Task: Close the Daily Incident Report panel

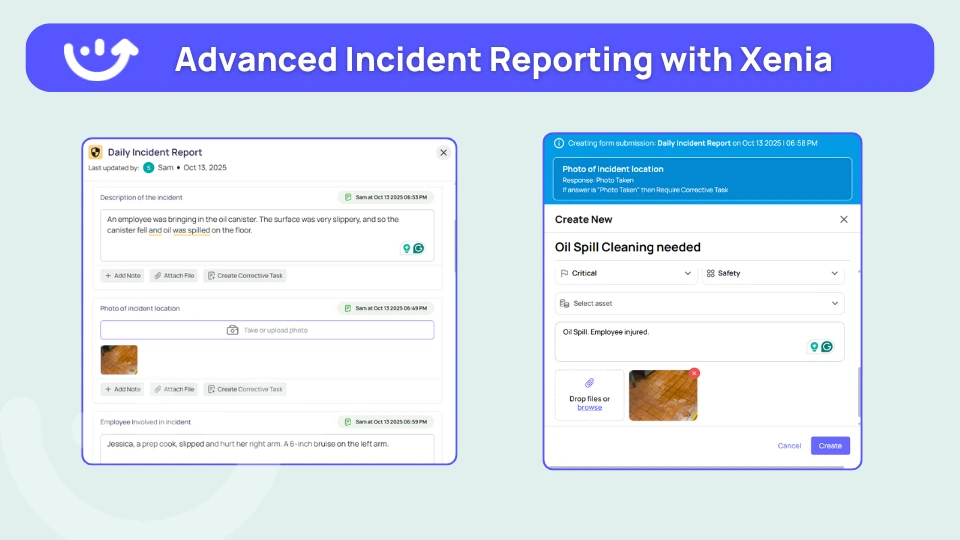Action: tap(443, 152)
